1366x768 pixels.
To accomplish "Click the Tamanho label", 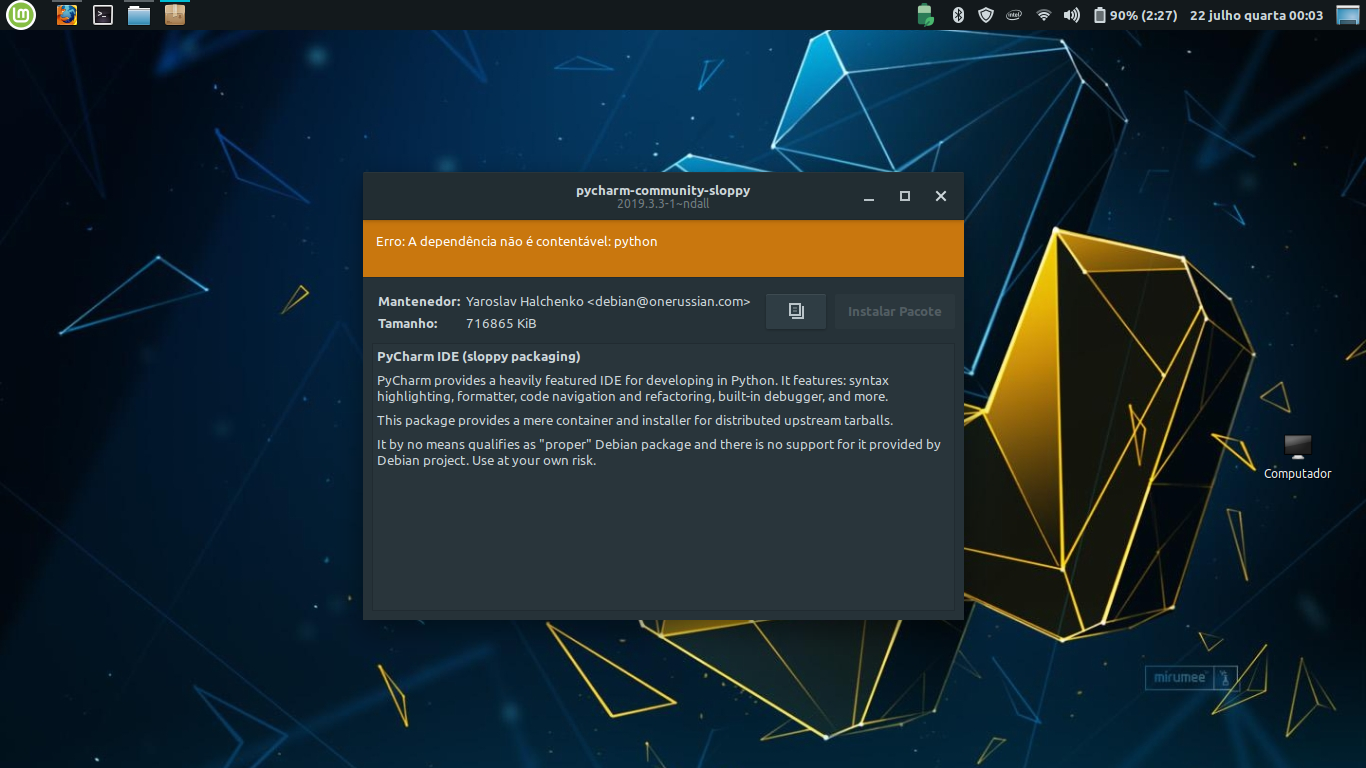I will [408, 323].
